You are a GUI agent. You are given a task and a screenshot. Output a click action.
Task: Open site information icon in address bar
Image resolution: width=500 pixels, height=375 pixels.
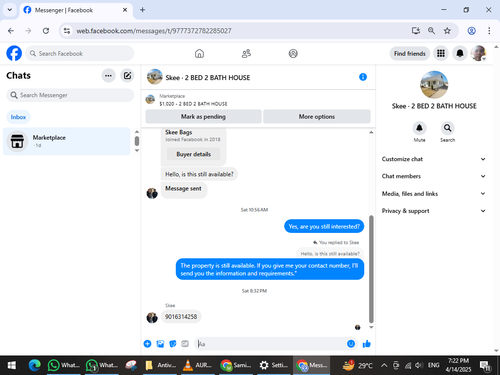pyautogui.click(x=67, y=31)
